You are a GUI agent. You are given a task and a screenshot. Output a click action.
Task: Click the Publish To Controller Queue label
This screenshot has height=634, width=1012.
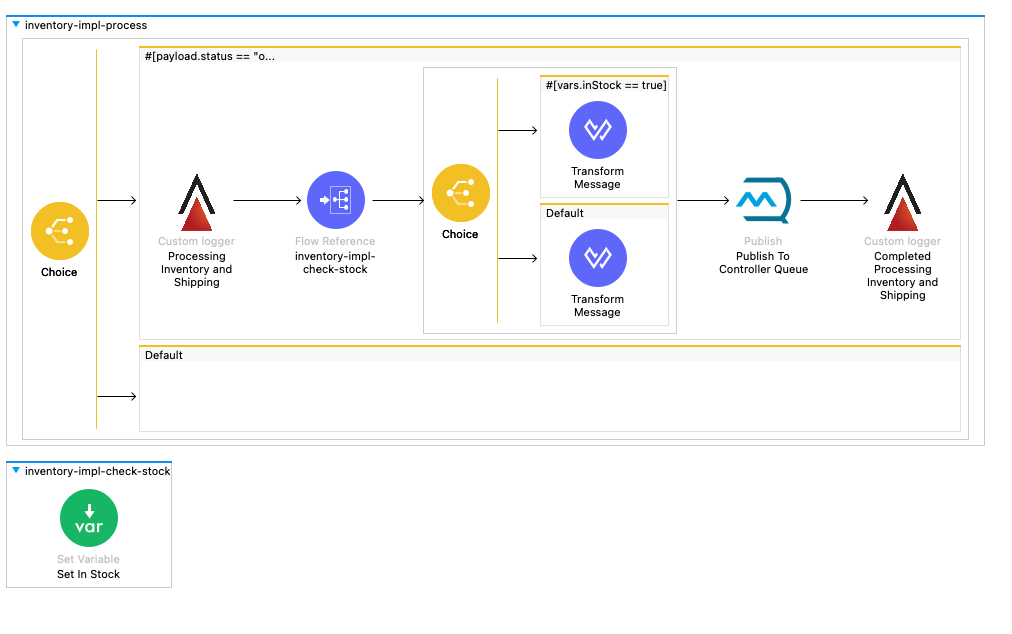(x=763, y=263)
